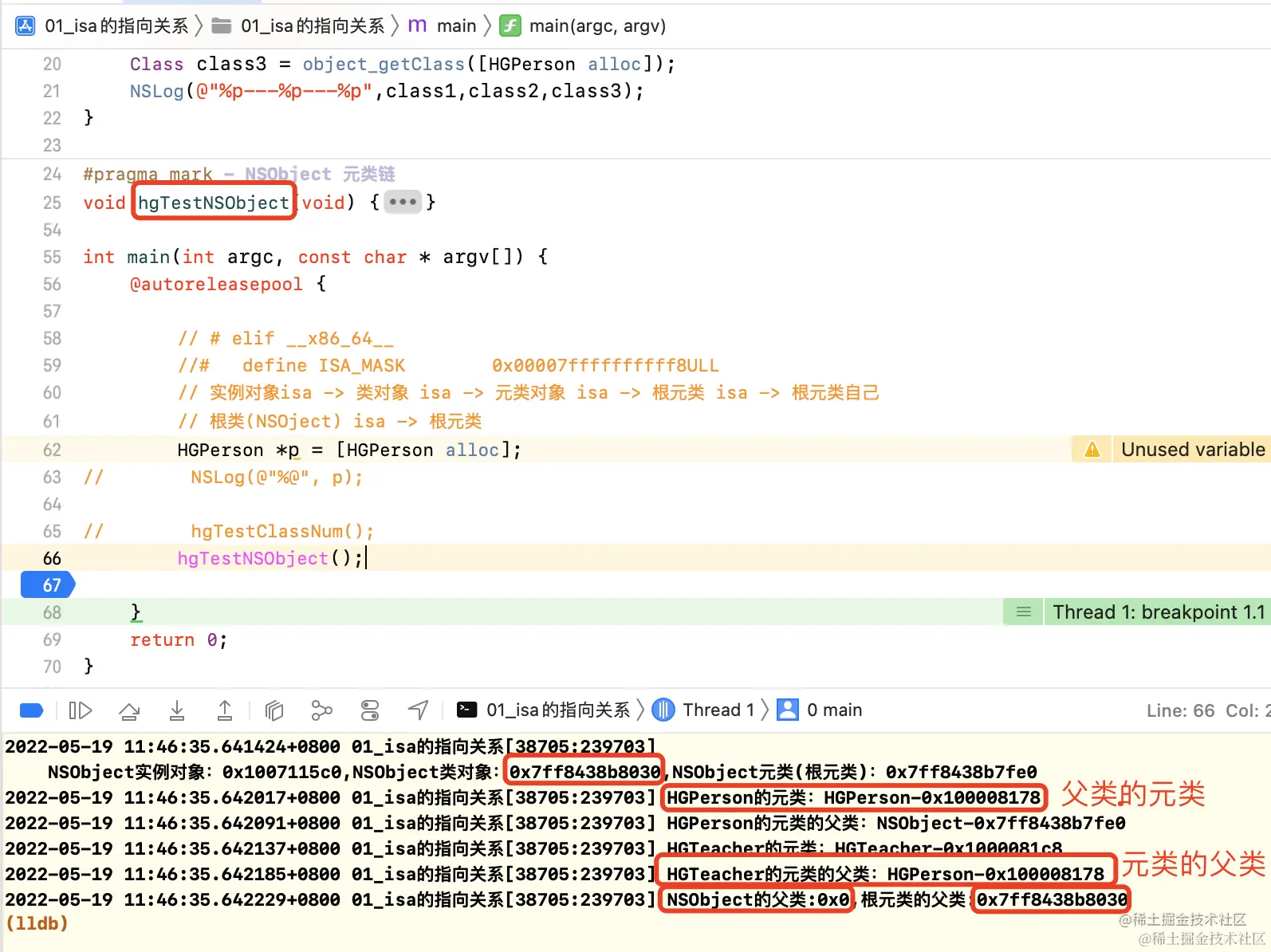Screen dimensions: 1271x952
Task: Open folder 01_isa的指向关系 in jump bar
Action: tap(313, 26)
